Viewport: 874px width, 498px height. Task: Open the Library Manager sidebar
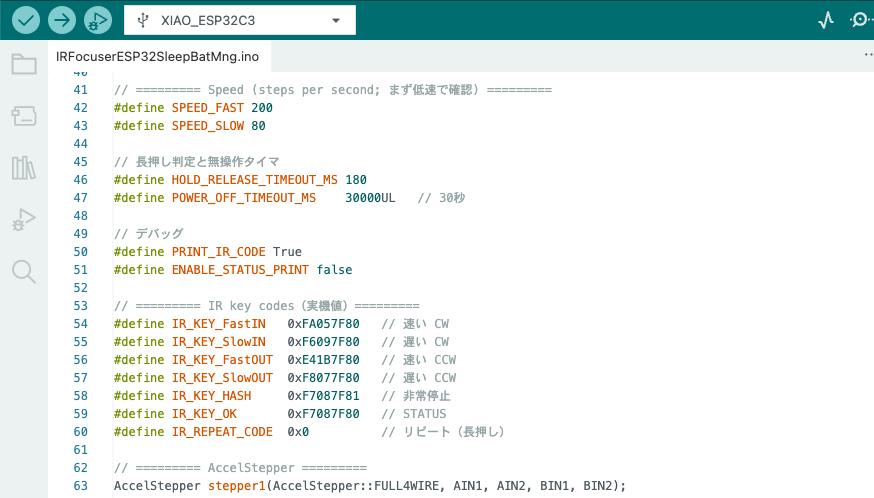pyautogui.click(x=24, y=167)
